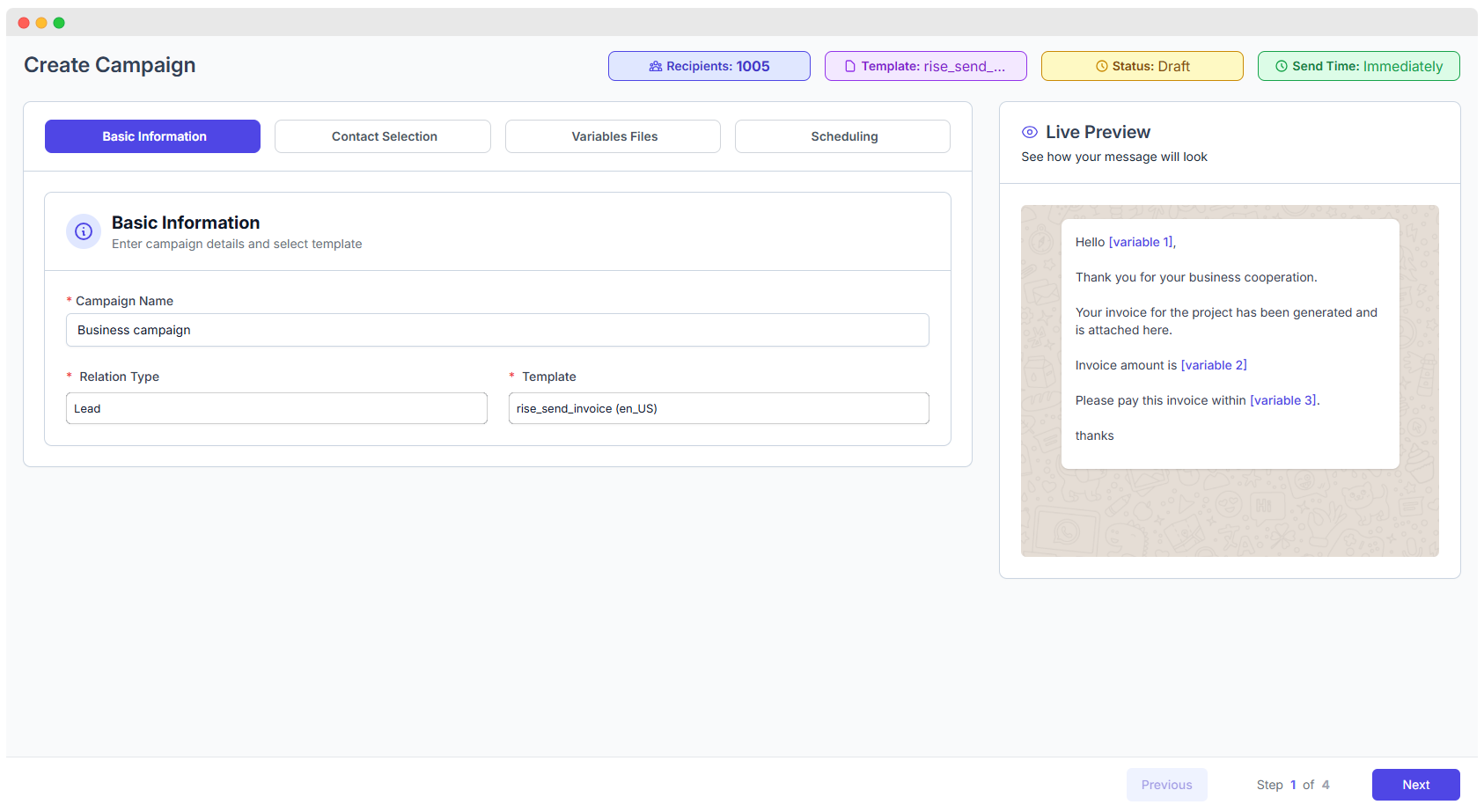The image size is (1484, 812).
Task: Click inside the Campaign Name field
Action: [497, 330]
